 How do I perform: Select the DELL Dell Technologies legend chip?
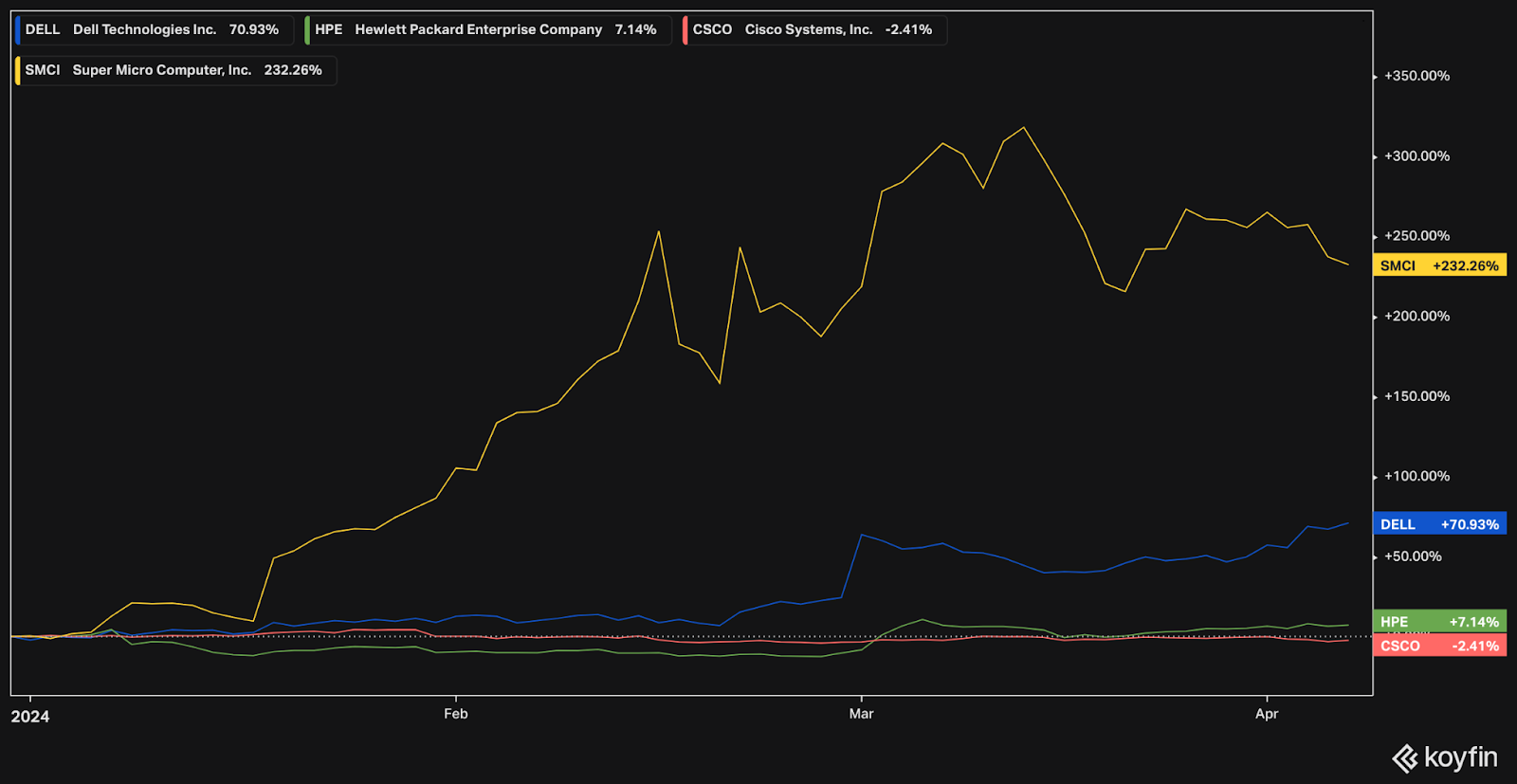[x=154, y=29]
